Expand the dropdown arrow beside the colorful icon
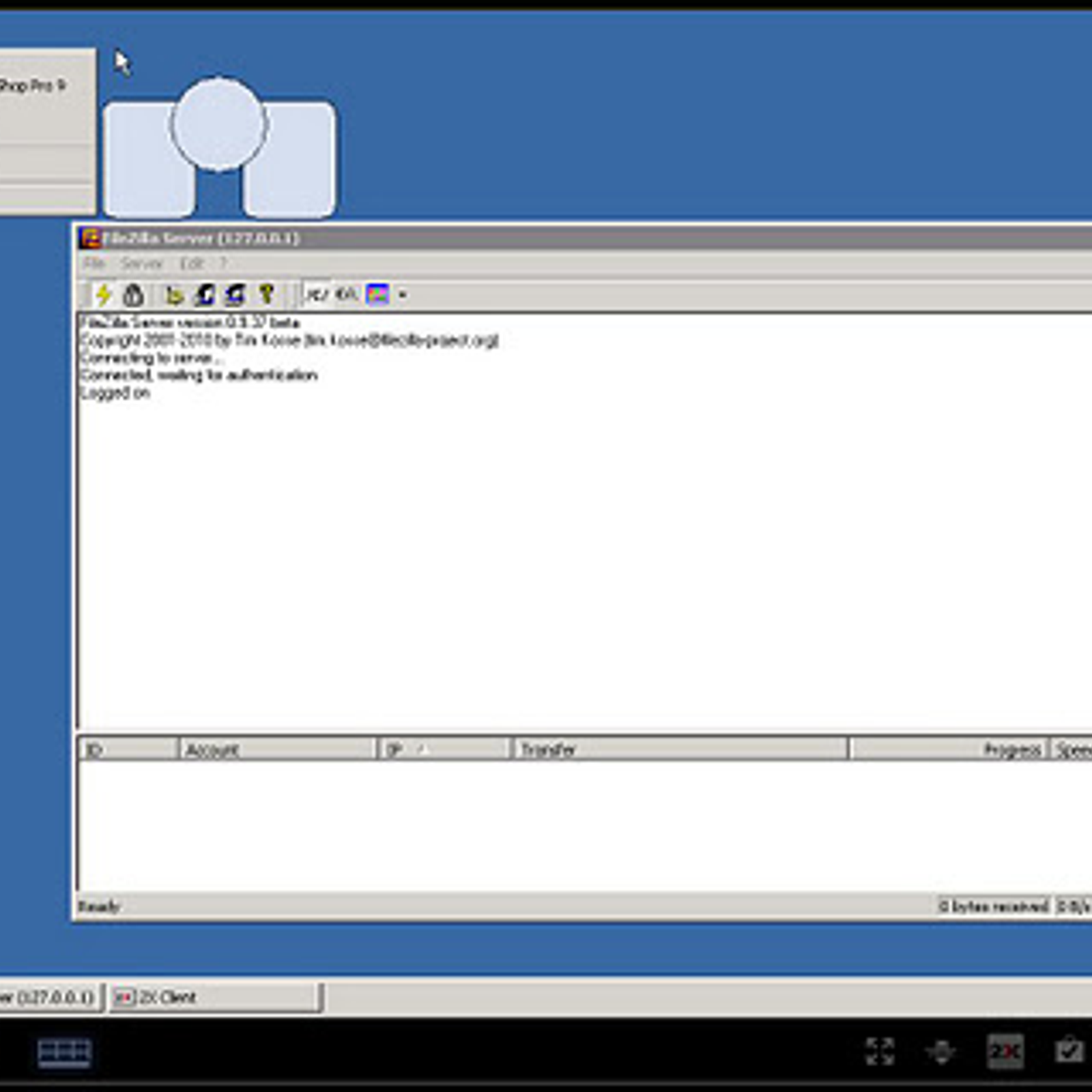The height and width of the screenshot is (1092, 1092). pos(402,296)
